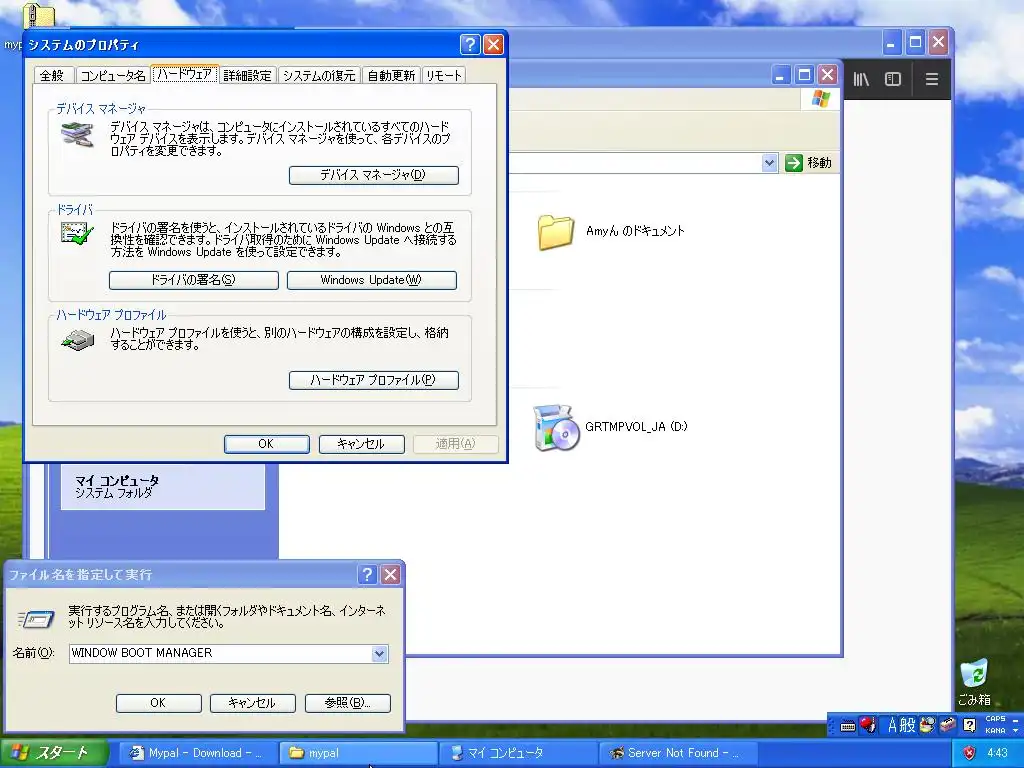Open the 全般 tab in System Properties

pos(52,75)
